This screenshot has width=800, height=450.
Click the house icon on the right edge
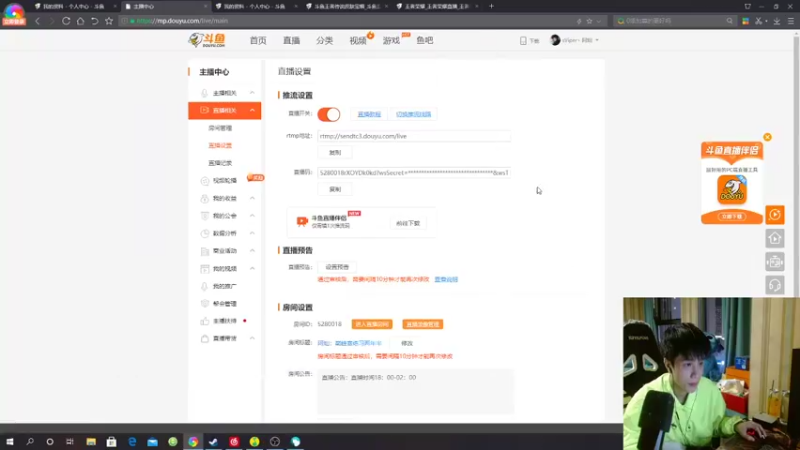coord(775,238)
